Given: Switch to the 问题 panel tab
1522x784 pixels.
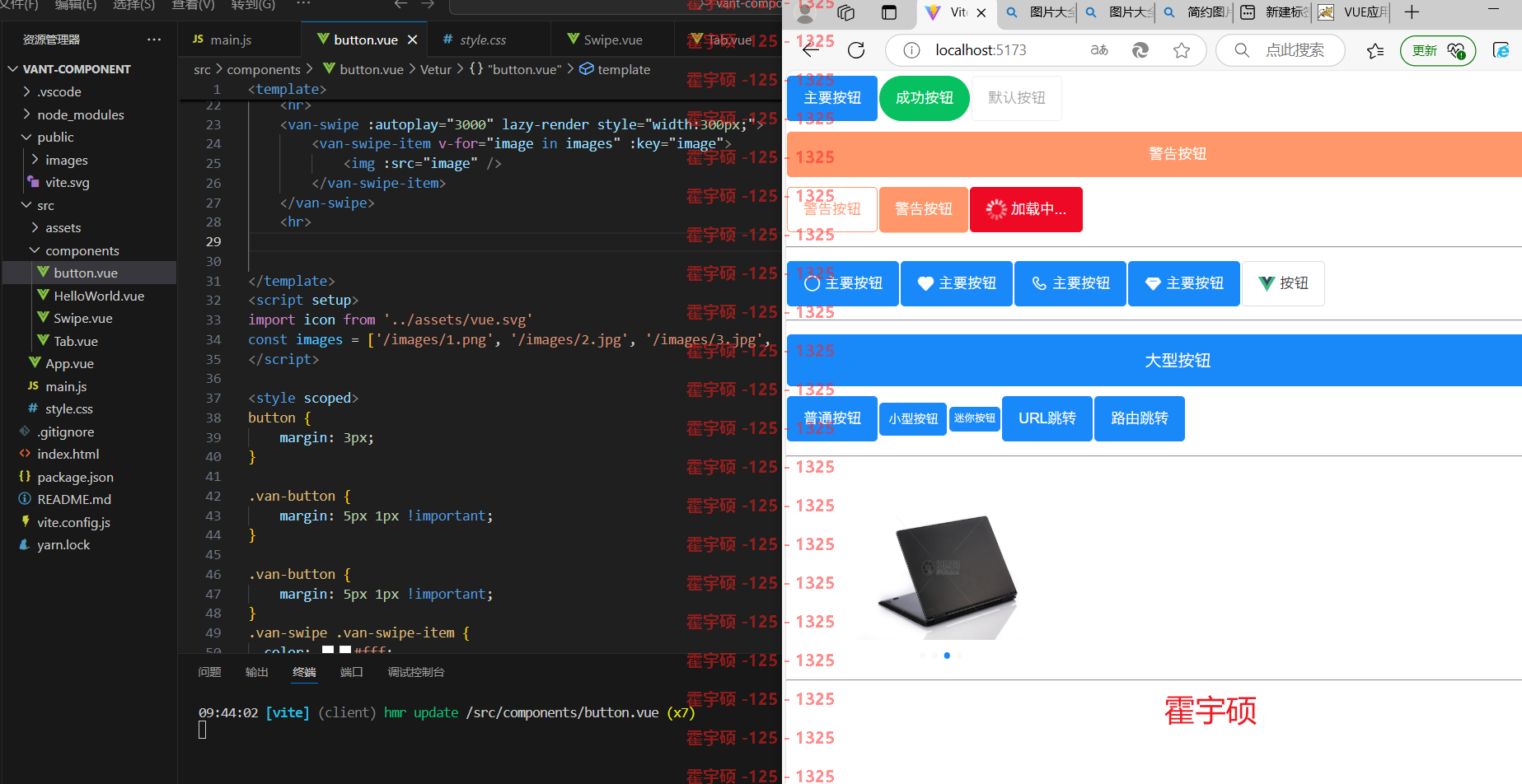Looking at the screenshot, I should (x=209, y=672).
